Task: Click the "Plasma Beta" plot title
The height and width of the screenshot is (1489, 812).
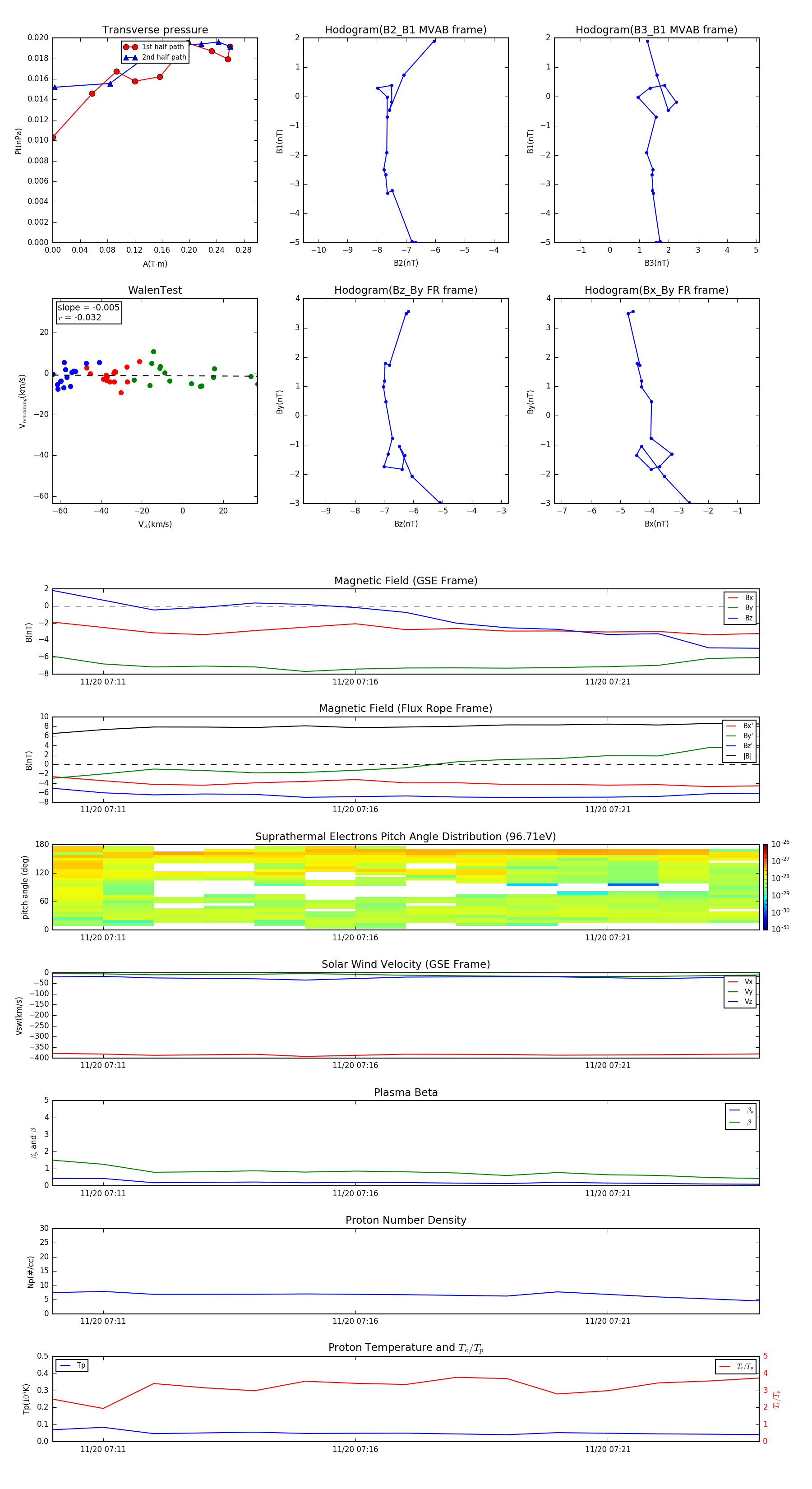Action: click(406, 1093)
